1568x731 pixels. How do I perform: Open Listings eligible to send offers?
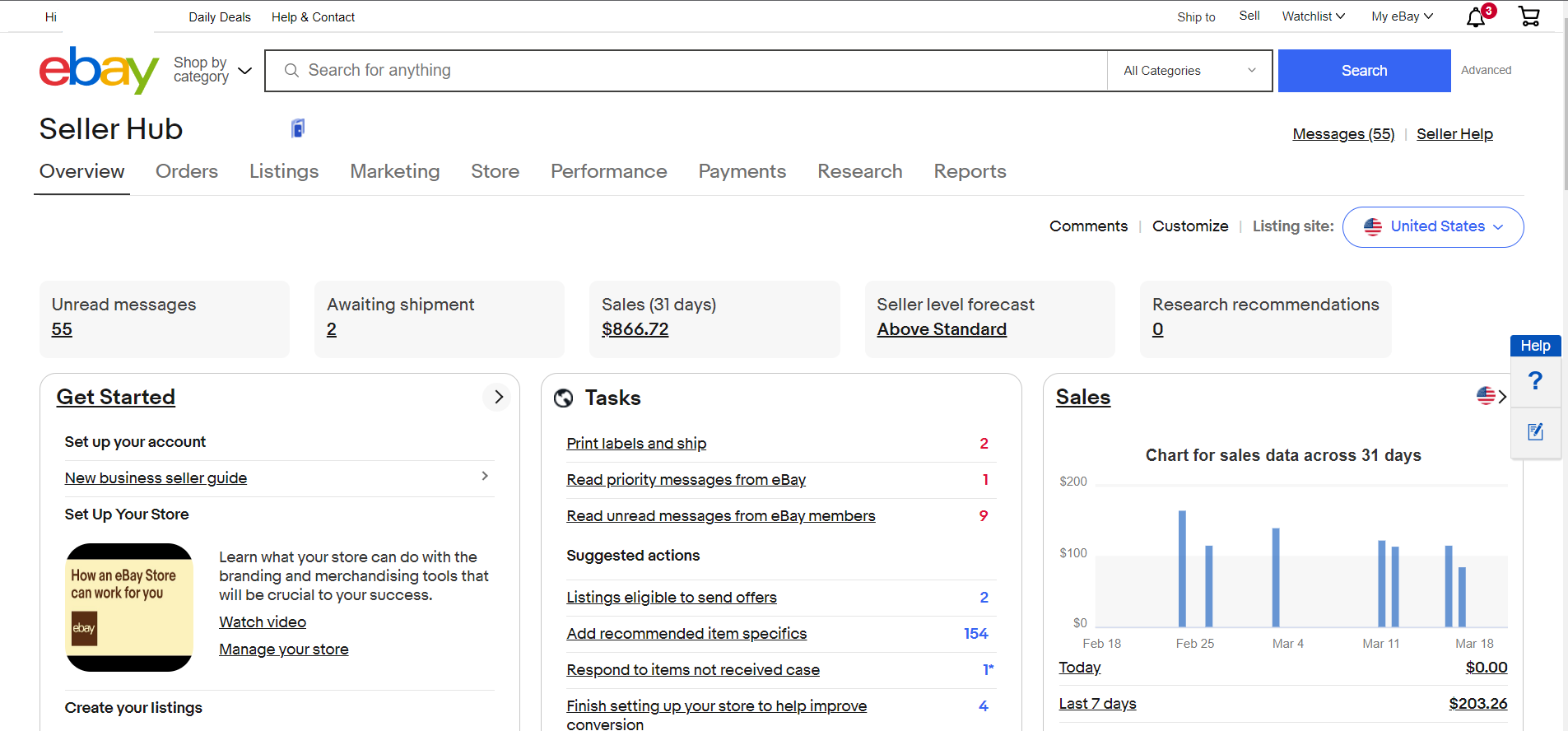tap(671, 598)
